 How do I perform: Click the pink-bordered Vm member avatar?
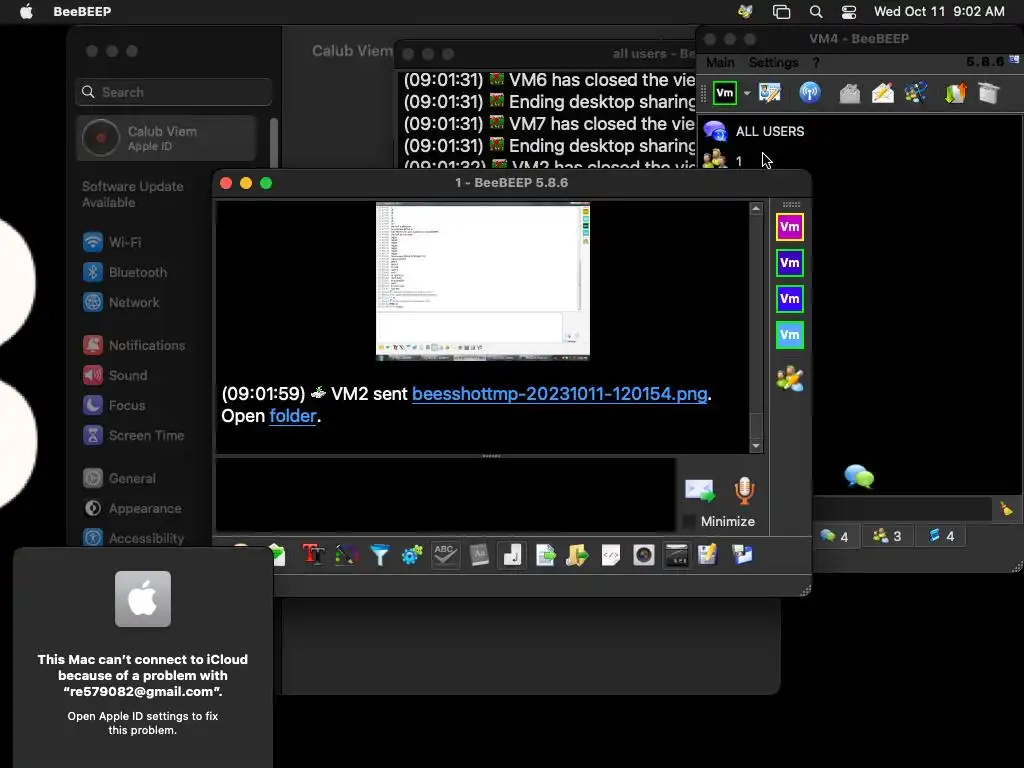tap(790, 227)
